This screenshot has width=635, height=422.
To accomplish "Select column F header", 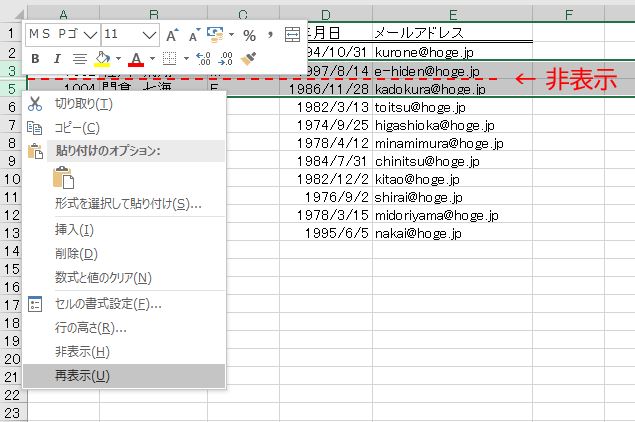I will [569, 14].
